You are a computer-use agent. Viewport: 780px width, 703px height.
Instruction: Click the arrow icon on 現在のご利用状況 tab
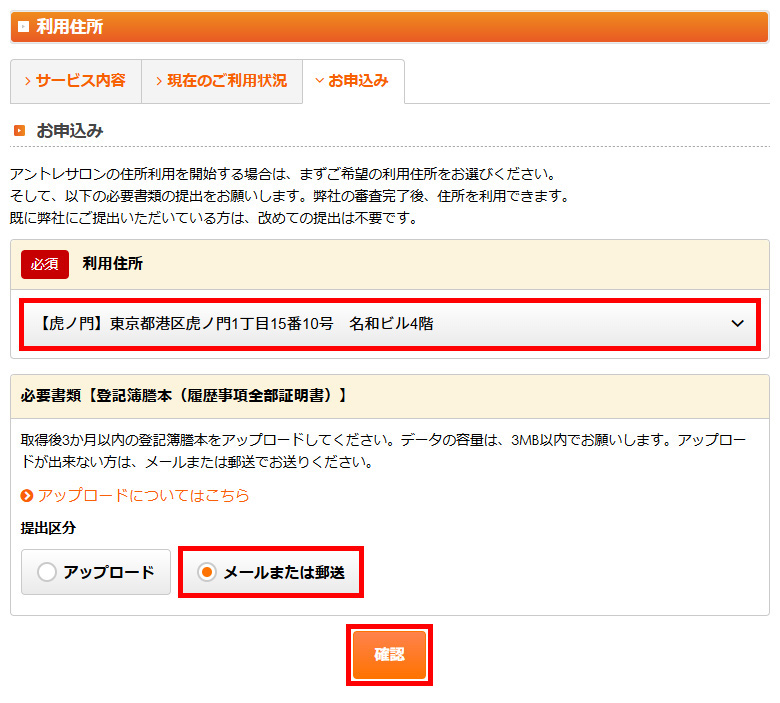coord(159,81)
